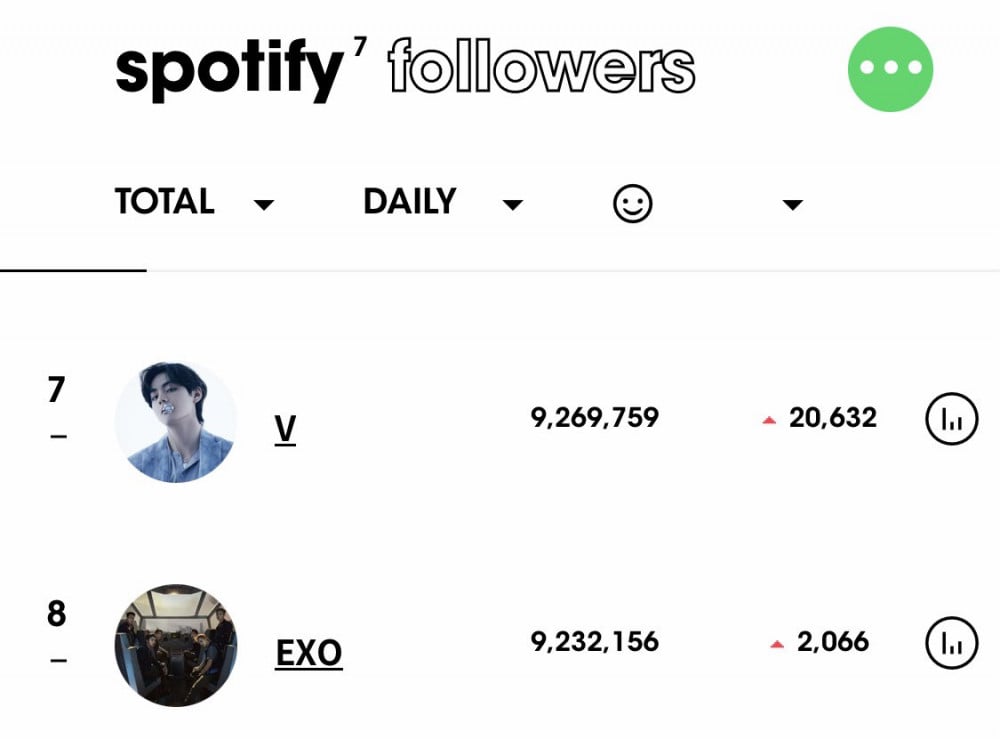Open the chart icon for EXO
Screen dimensions: 1000x739
tap(952, 643)
